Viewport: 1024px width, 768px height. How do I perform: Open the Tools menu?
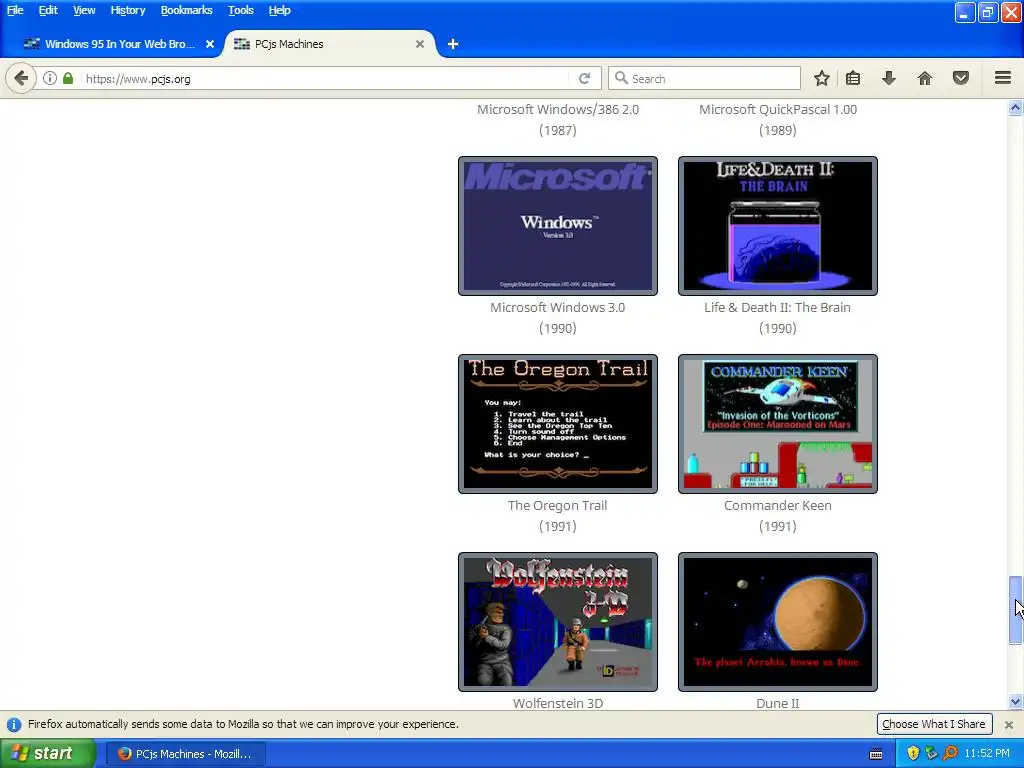(240, 10)
